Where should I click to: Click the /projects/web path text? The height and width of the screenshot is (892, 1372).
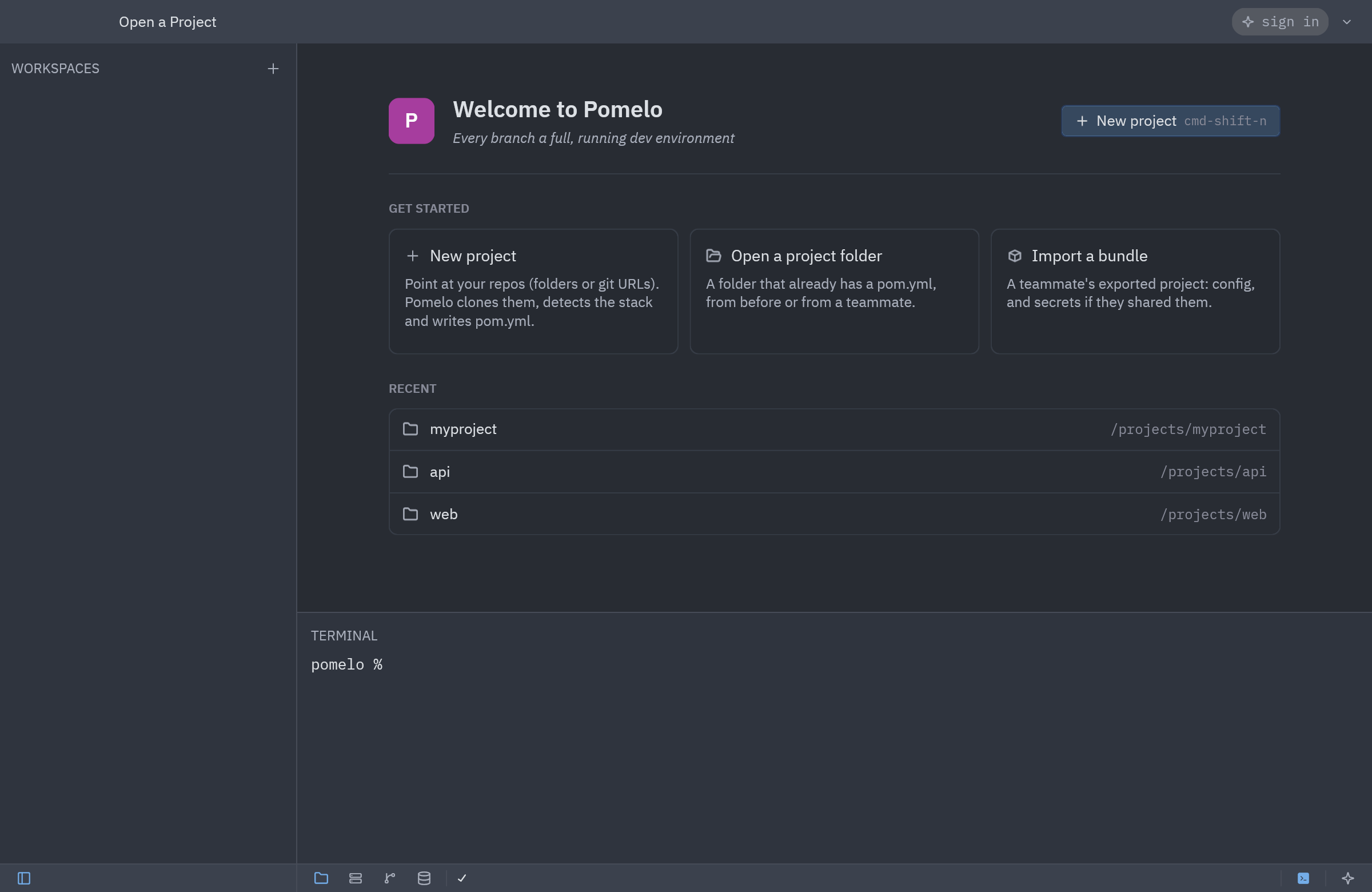click(x=1213, y=514)
